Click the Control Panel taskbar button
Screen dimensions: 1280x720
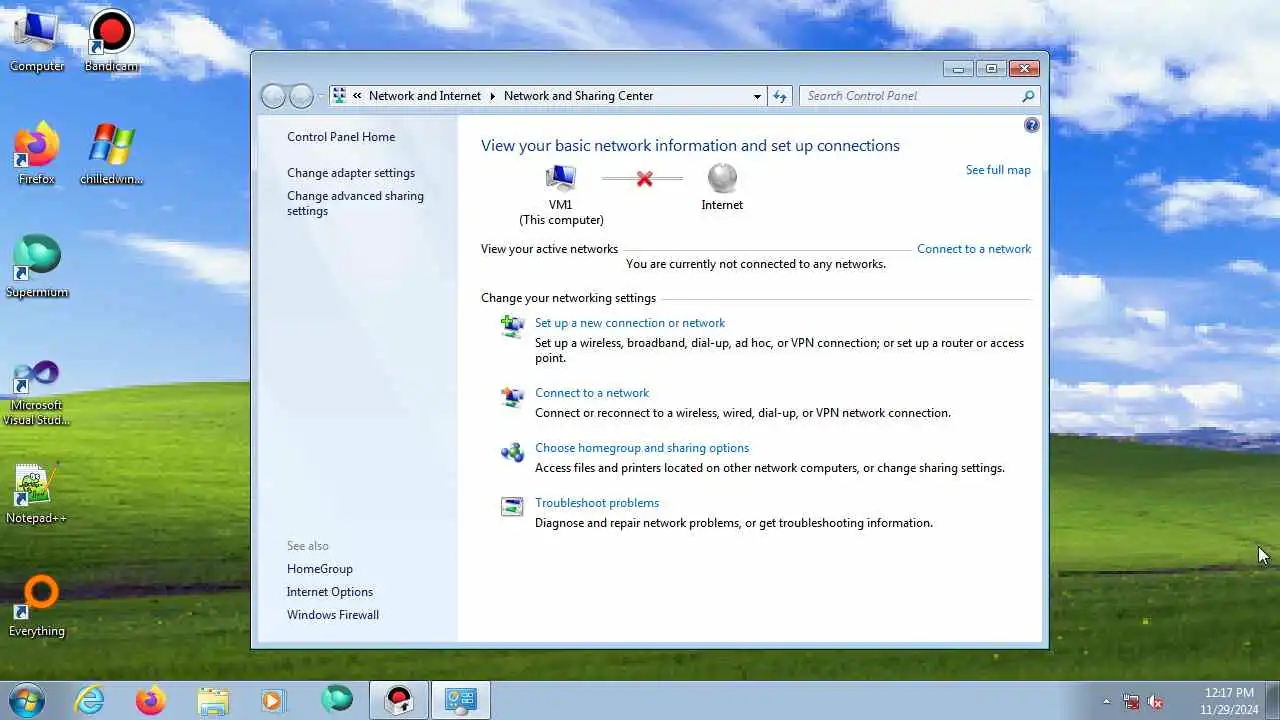click(461, 700)
